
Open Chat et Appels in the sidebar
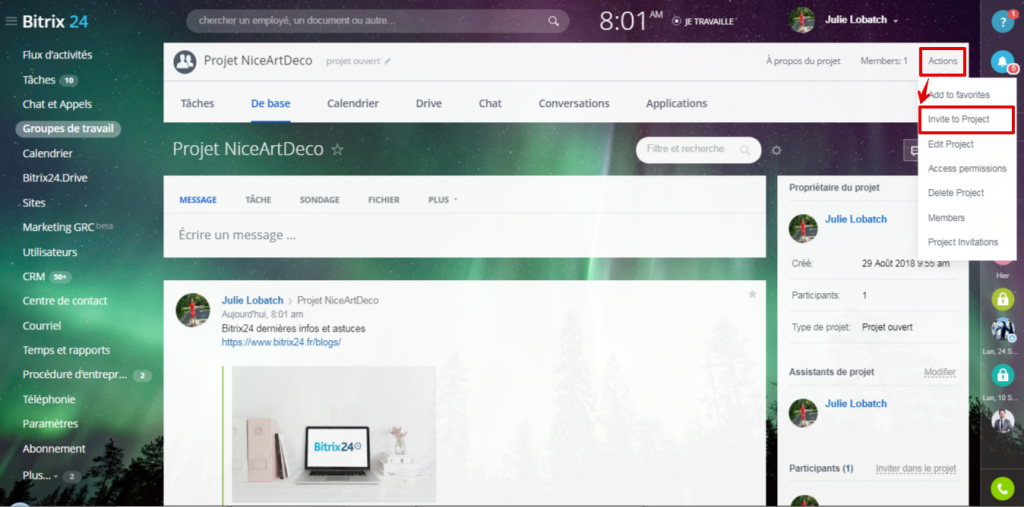pos(57,104)
